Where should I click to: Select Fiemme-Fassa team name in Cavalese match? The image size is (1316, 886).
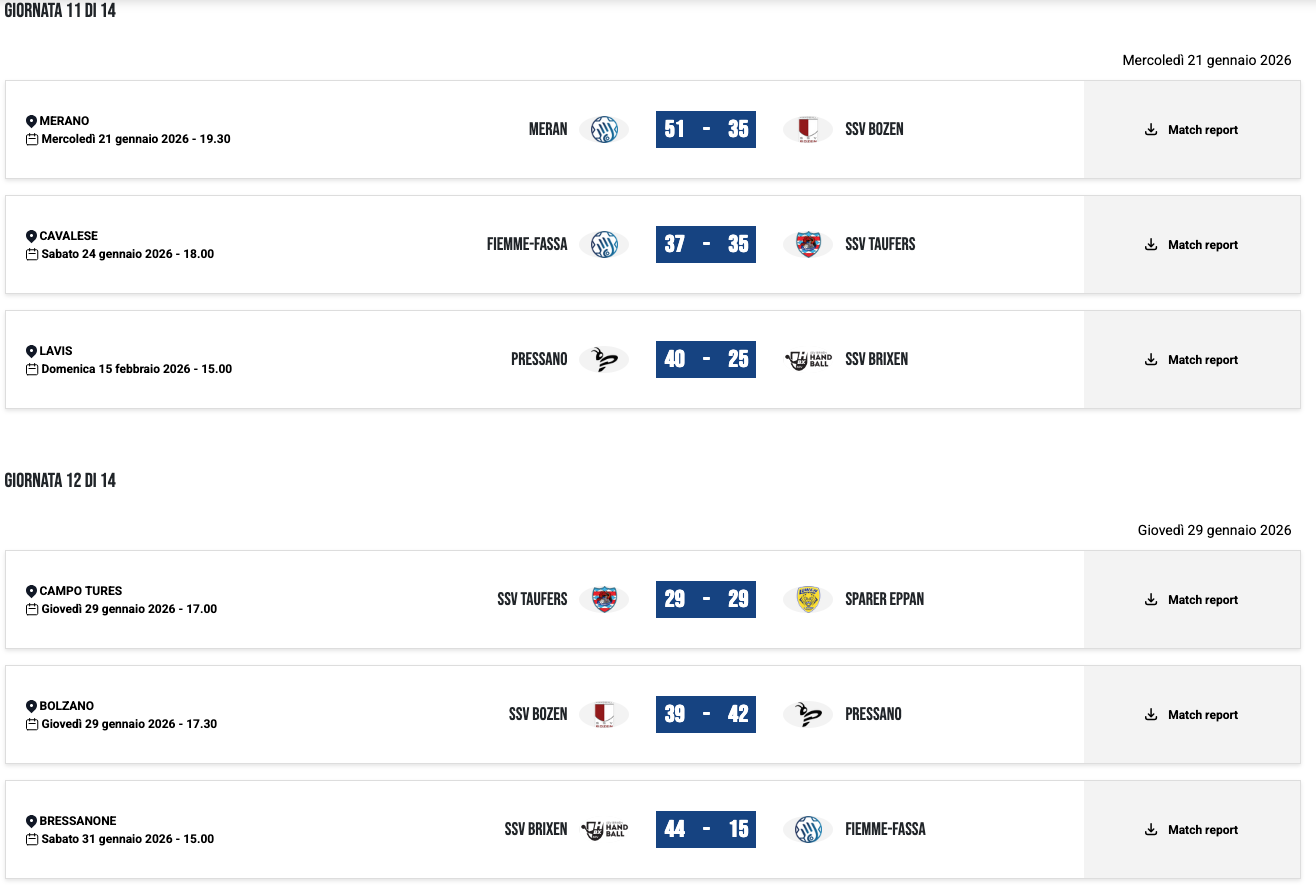[527, 244]
